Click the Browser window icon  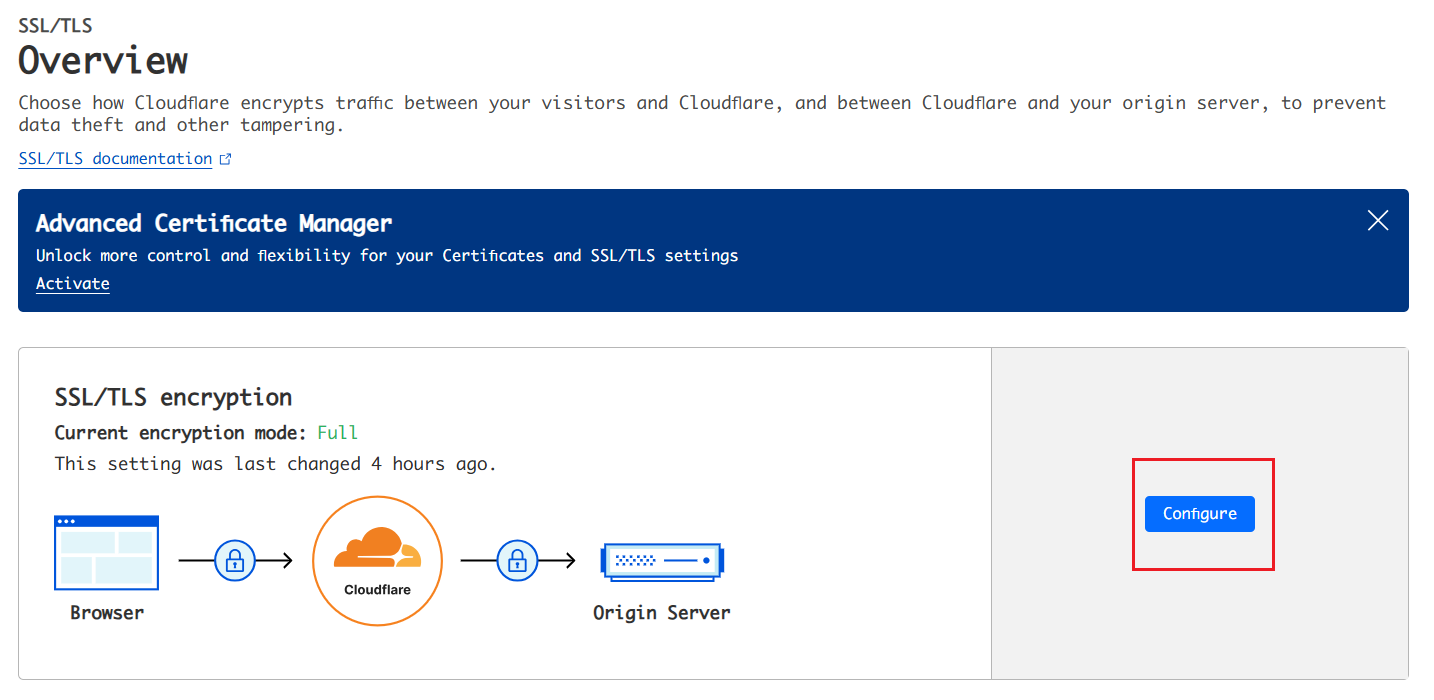point(106,552)
